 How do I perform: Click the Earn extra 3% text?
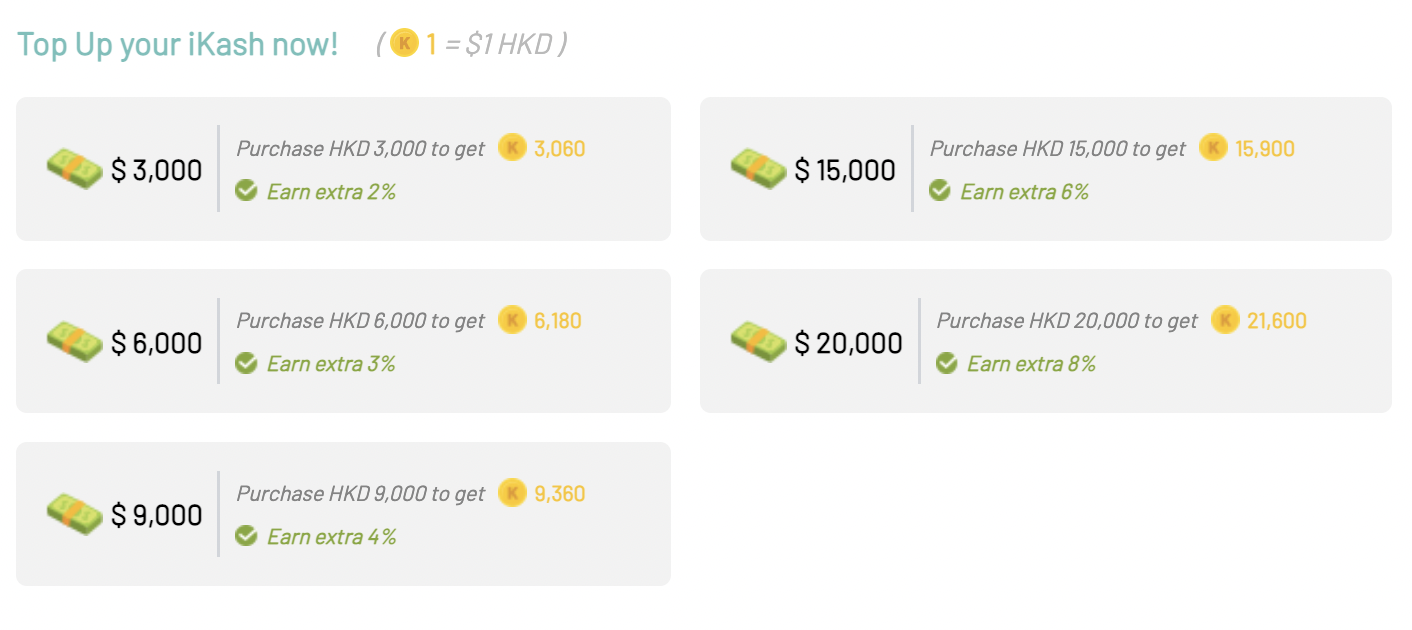tap(331, 363)
